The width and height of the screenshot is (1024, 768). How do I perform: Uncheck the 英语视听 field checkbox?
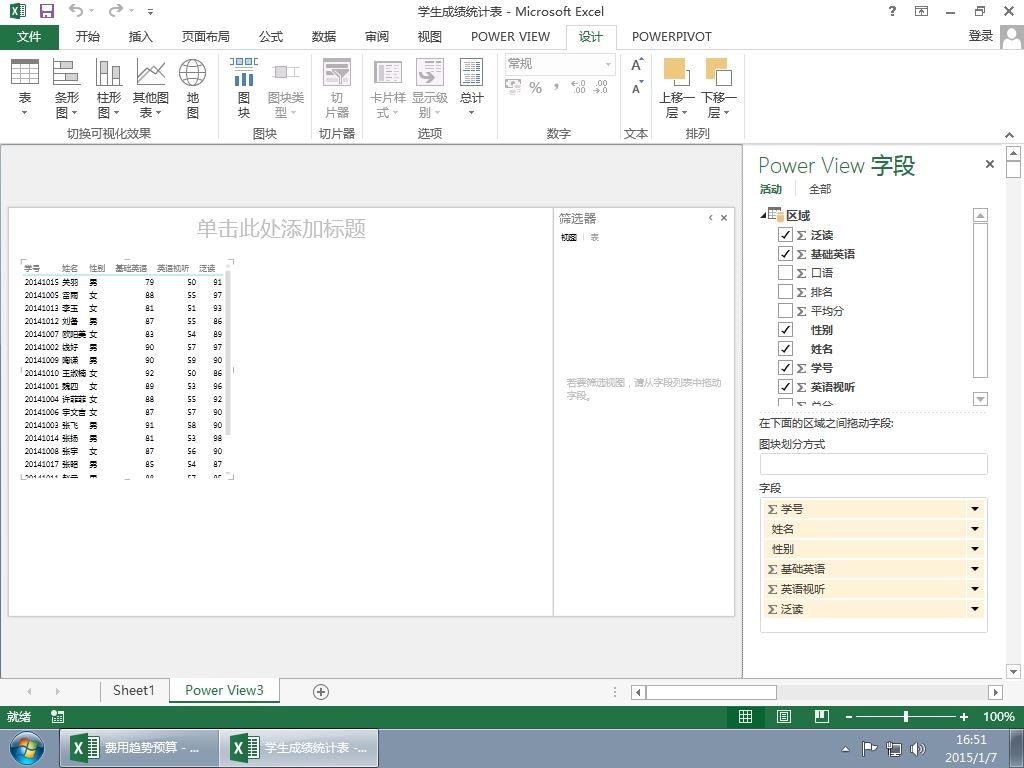click(x=786, y=387)
